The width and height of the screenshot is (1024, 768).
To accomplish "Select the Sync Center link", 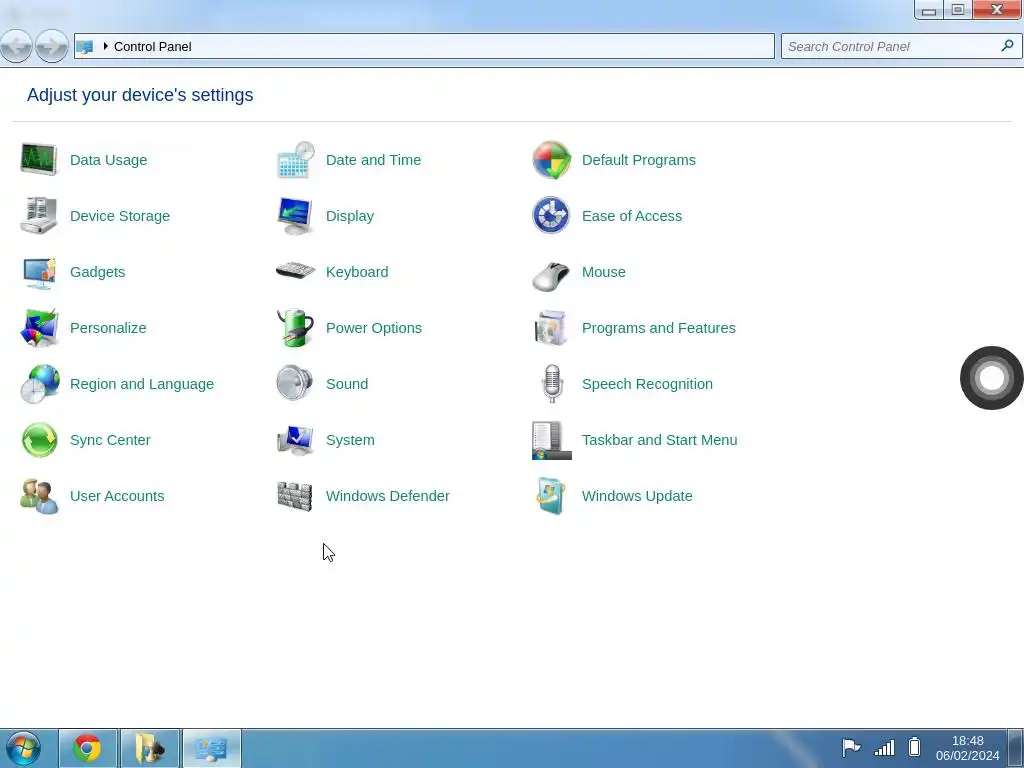I will 110,441.
